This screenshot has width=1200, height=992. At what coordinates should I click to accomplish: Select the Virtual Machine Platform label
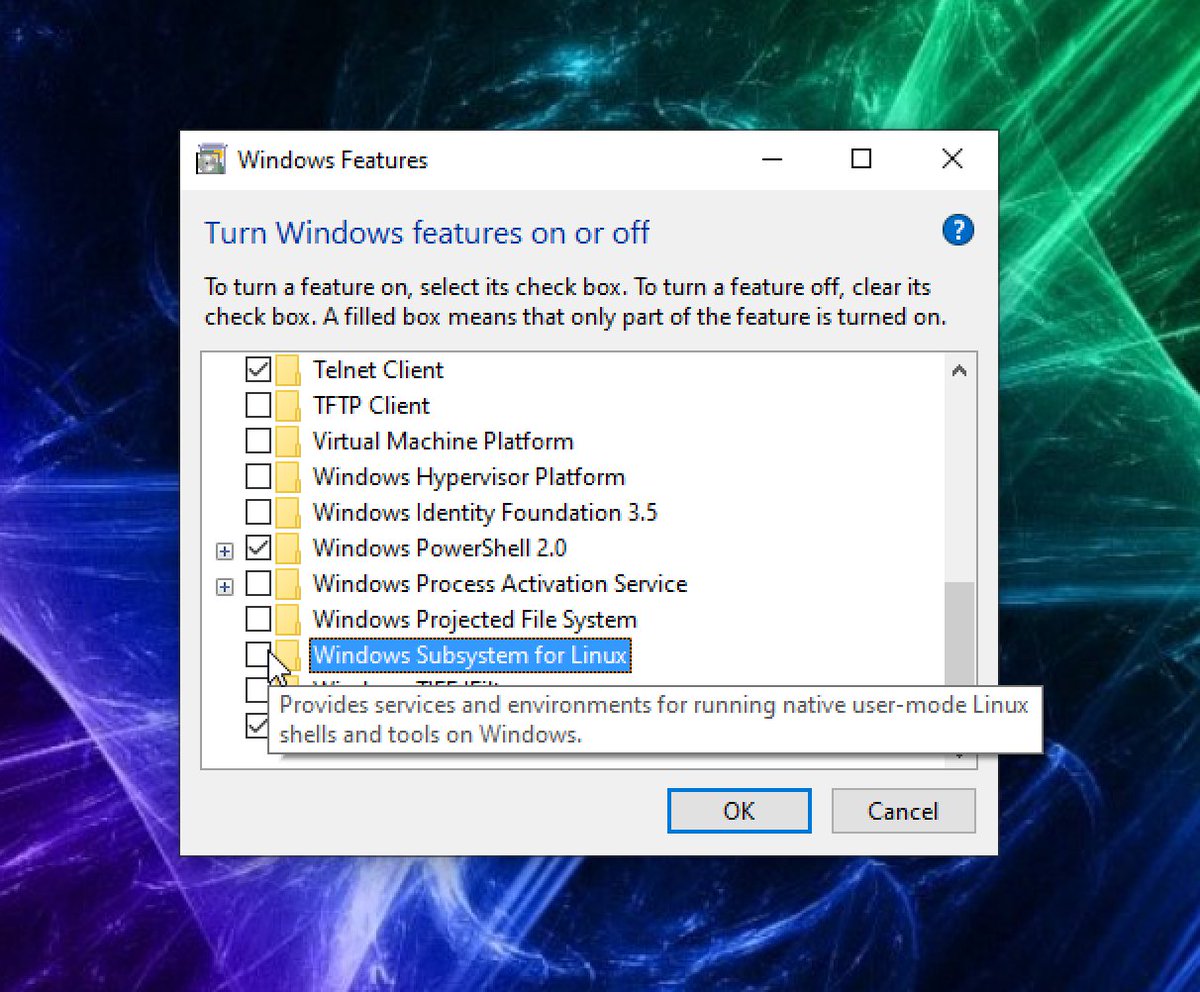coord(443,442)
